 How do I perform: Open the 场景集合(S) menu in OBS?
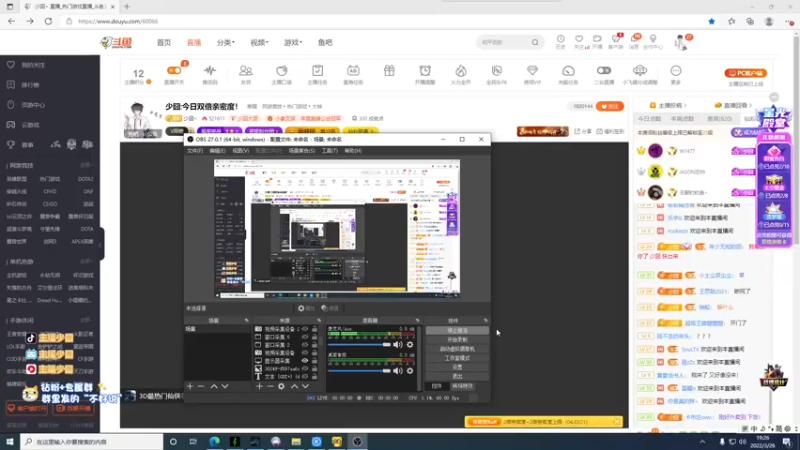302,151
